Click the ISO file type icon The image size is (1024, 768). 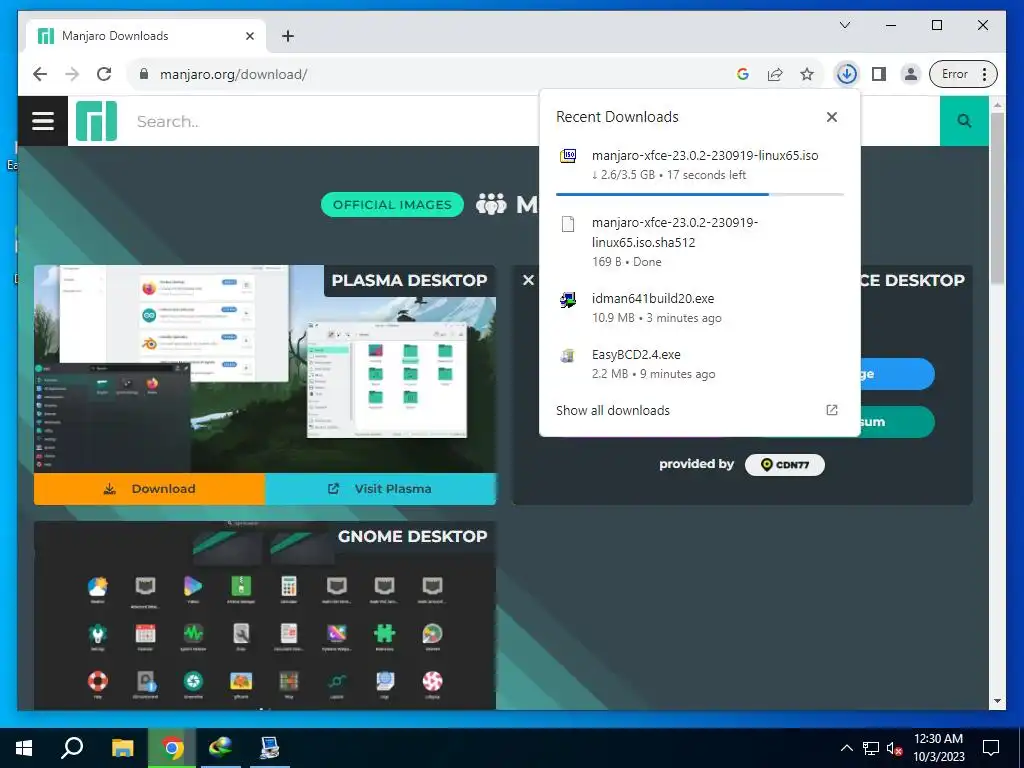click(x=568, y=156)
